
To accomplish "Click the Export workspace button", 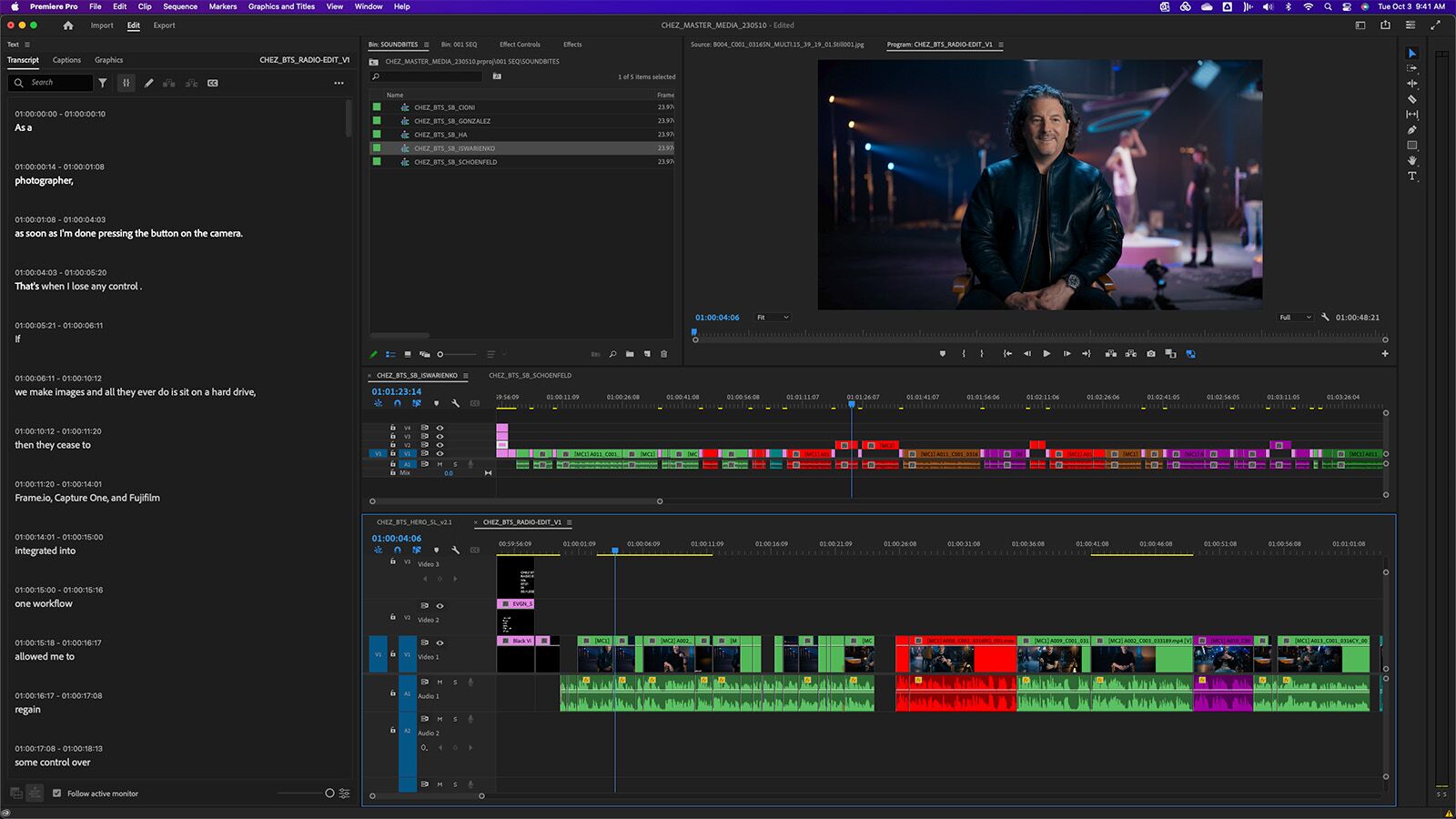I will tap(164, 25).
